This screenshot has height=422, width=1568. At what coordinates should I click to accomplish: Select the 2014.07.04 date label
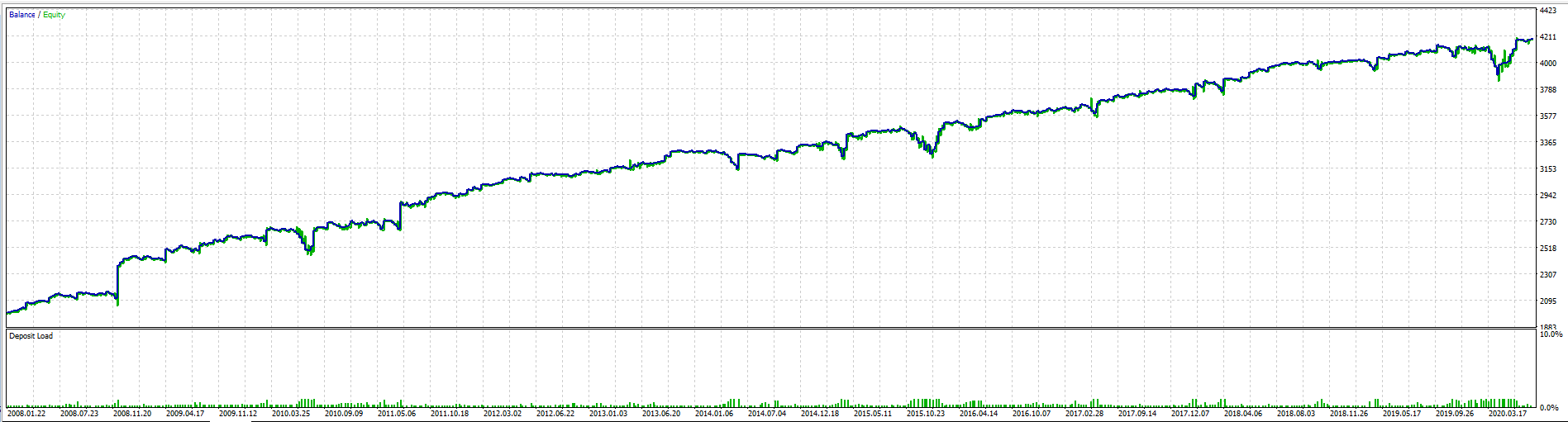(x=767, y=414)
